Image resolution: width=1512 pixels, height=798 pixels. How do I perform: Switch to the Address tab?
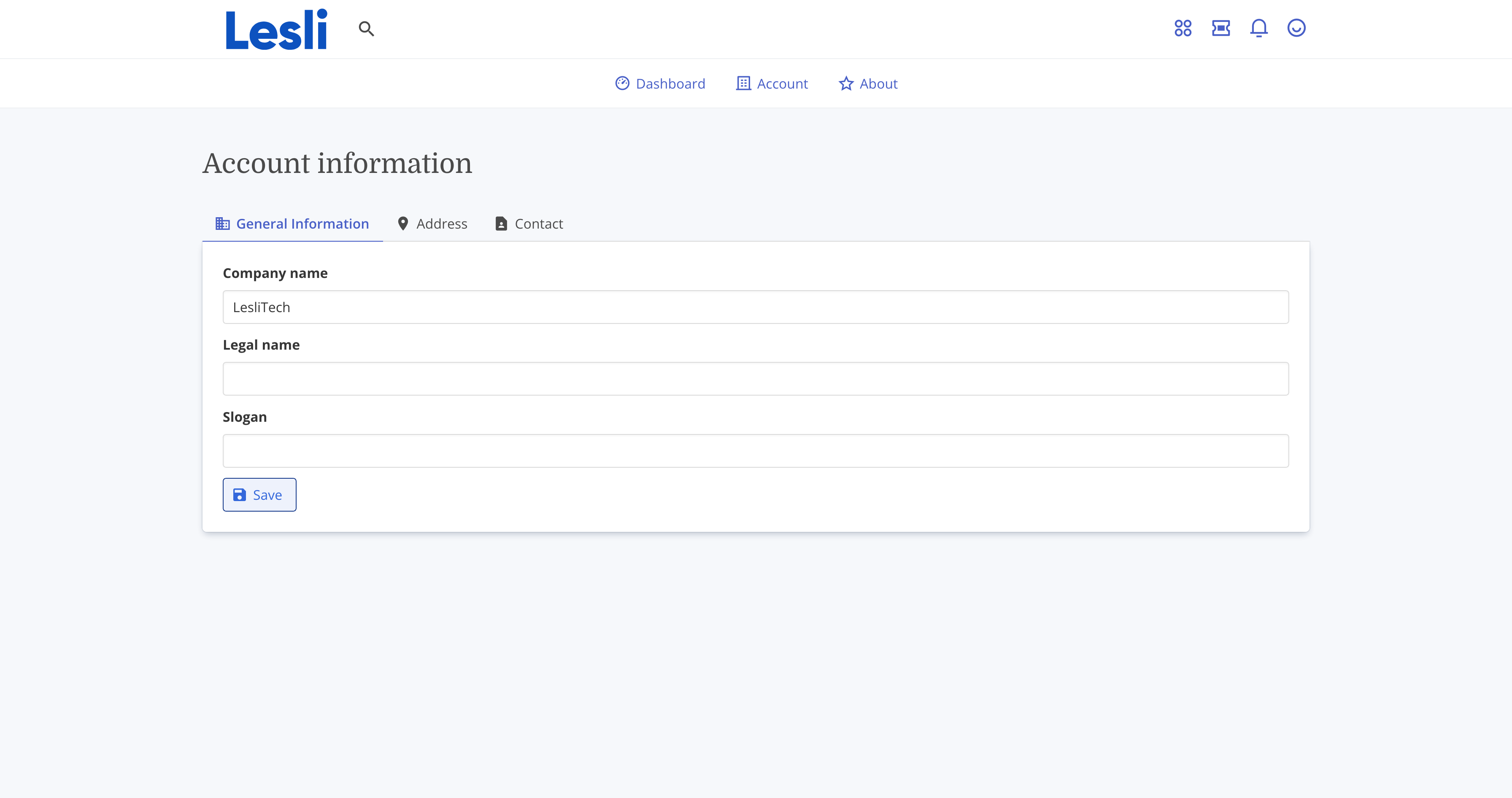click(441, 224)
